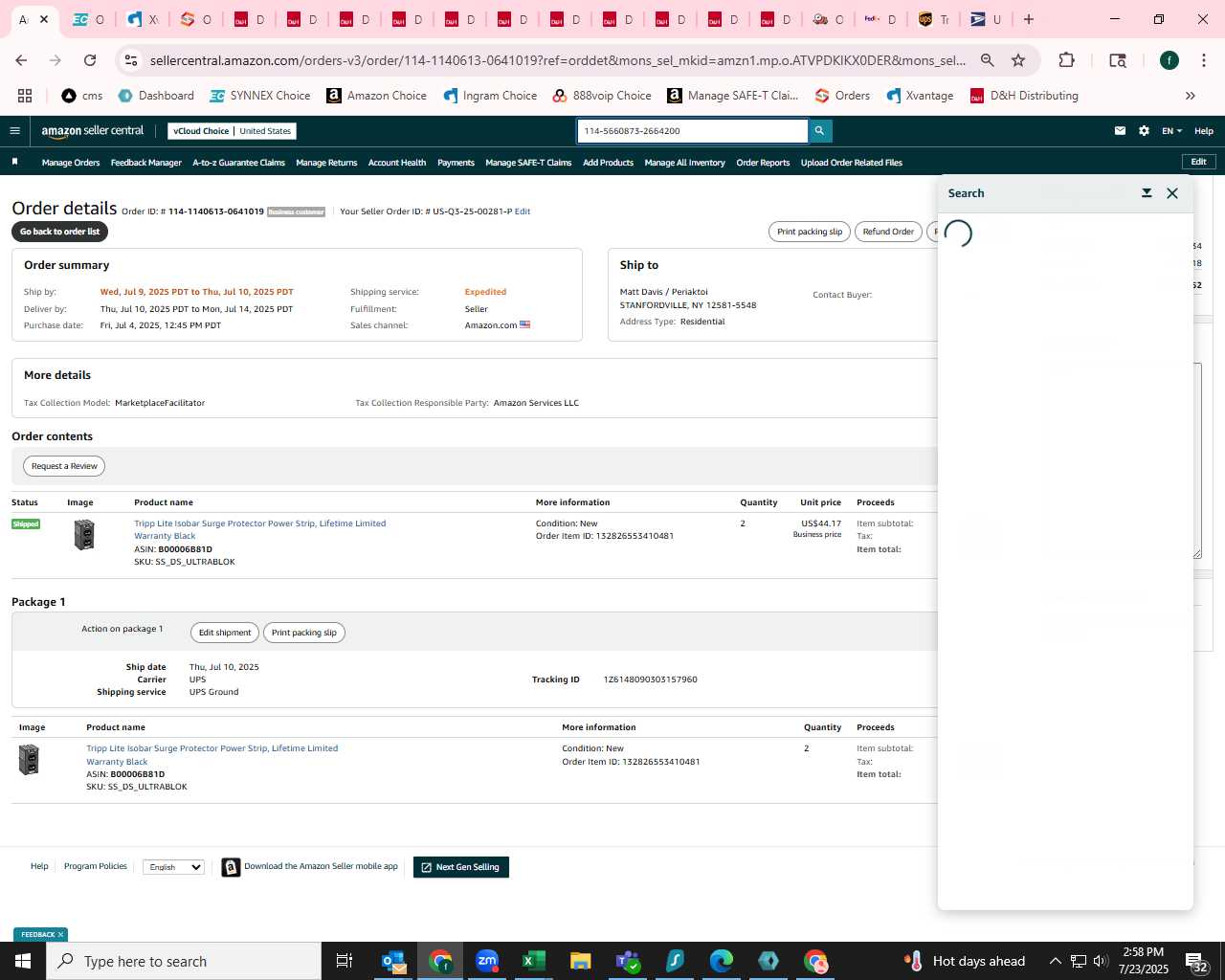Show more bookmarks chevron
1225x980 pixels.
1191,96
